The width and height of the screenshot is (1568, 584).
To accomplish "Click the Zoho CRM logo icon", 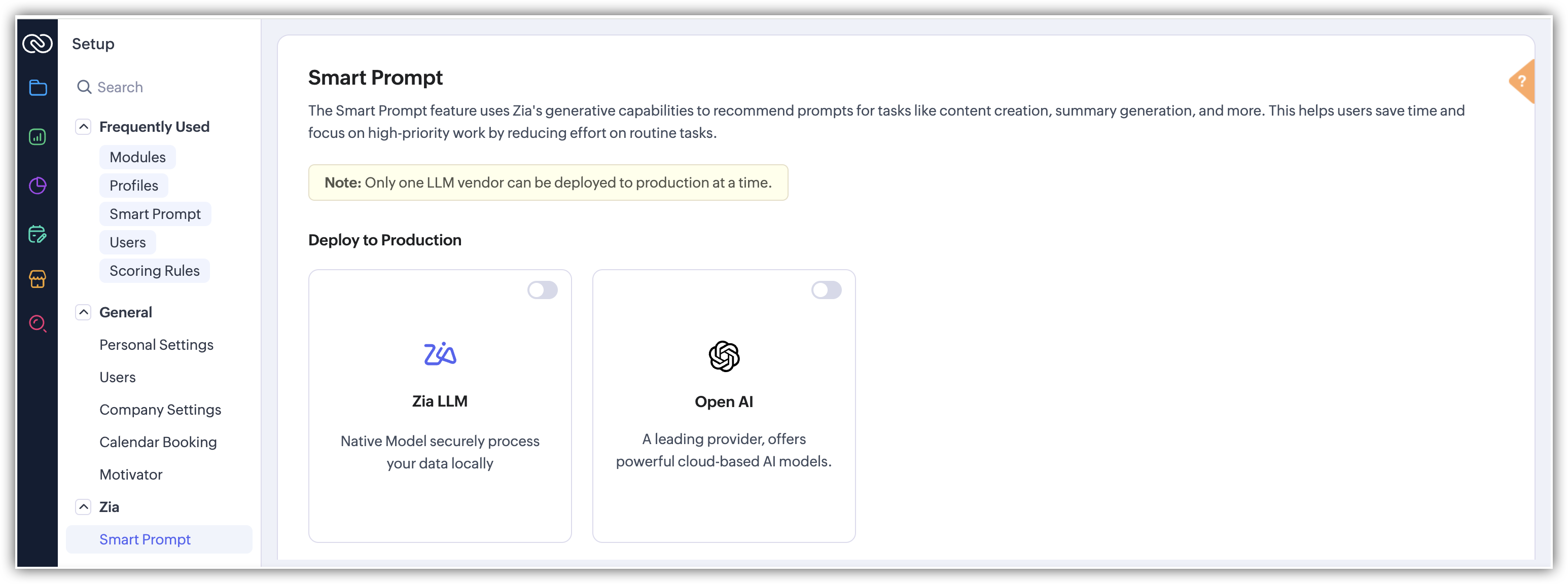I will coord(37,43).
